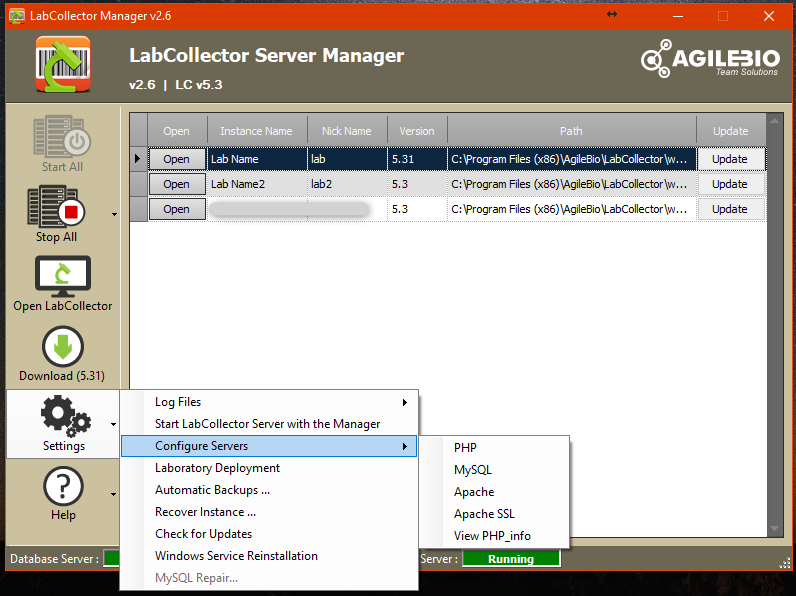Select the row marker arrow for Lab Name

[138, 159]
